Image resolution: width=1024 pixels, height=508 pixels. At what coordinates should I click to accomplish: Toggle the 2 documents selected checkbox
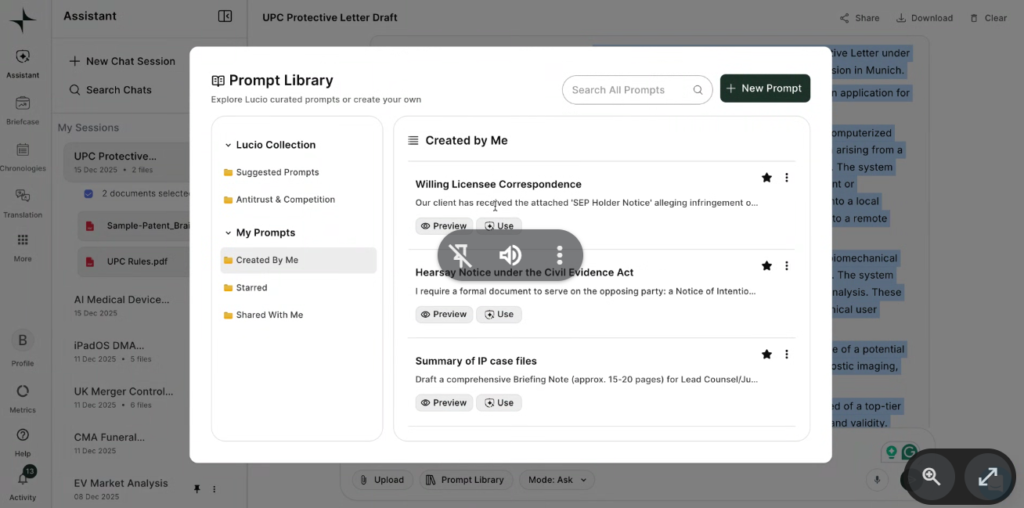pyautogui.click(x=89, y=193)
